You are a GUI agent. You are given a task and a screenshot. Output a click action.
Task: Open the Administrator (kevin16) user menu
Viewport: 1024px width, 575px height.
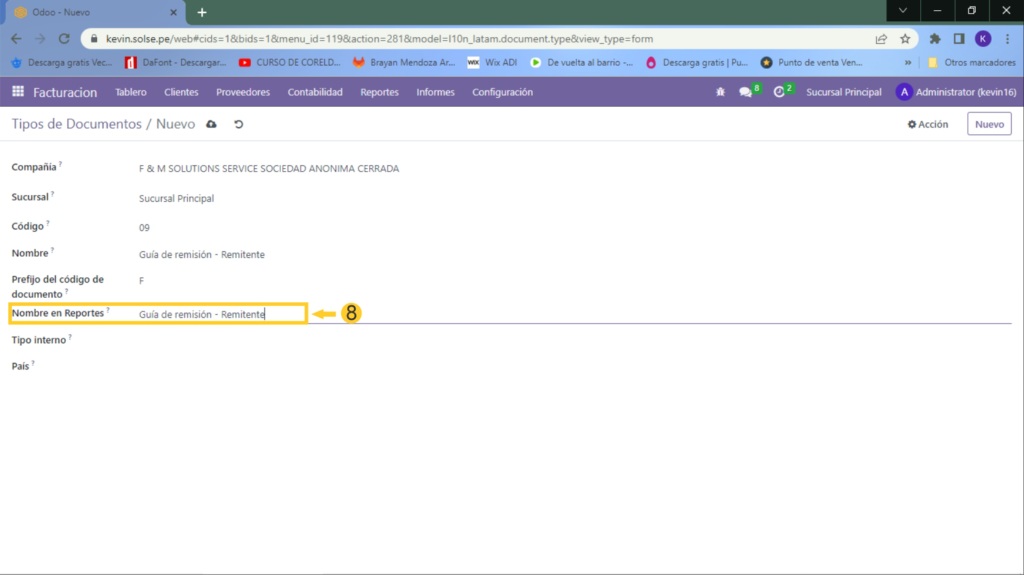point(955,92)
